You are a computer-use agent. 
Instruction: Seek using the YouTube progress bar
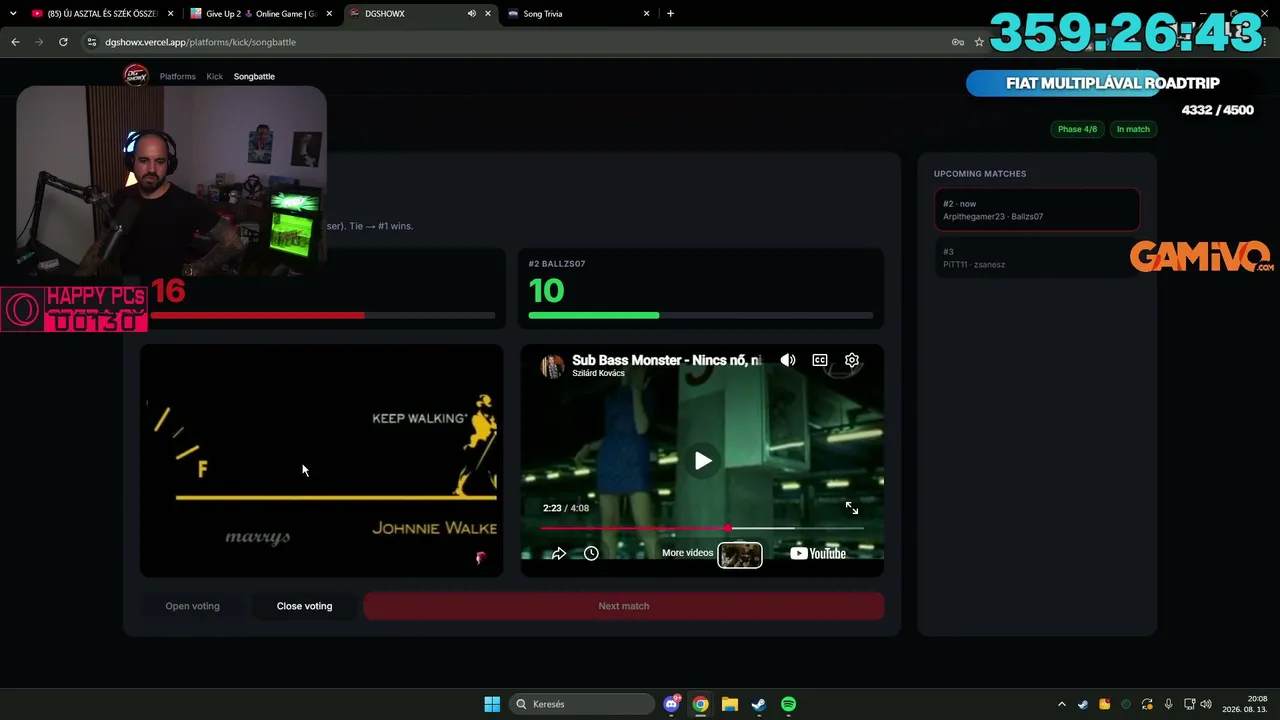pyautogui.click(x=702, y=528)
